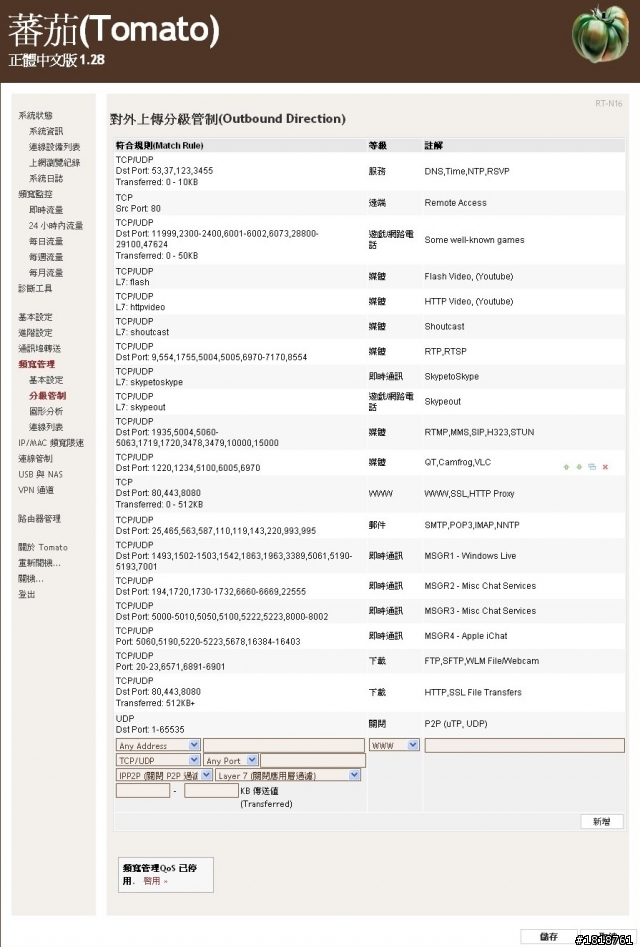The image size is (640, 948).
Task: Open 連線設備列表 in the sidebar
Action: point(54,146)
